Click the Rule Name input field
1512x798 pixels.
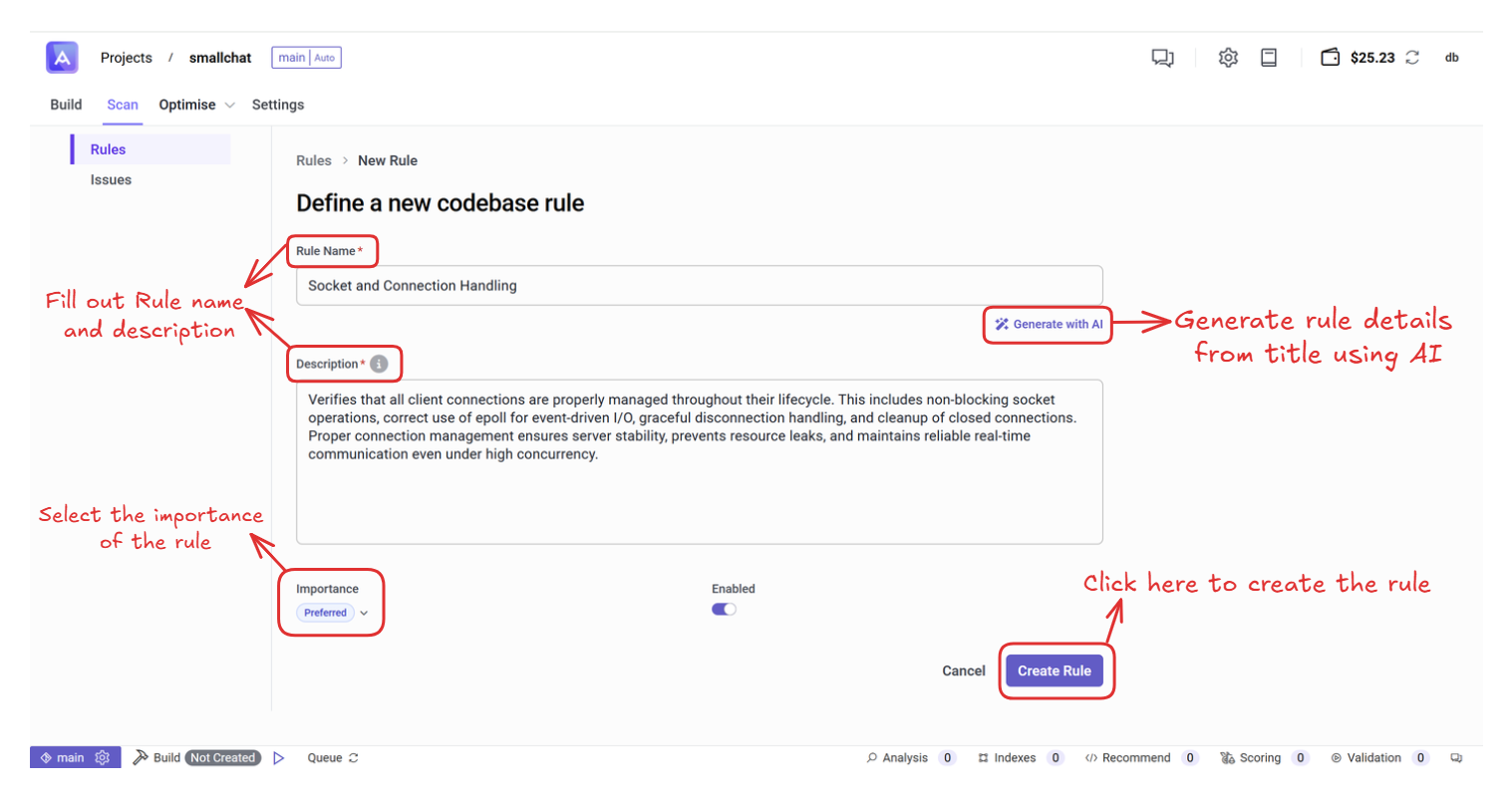coord(699,286)
